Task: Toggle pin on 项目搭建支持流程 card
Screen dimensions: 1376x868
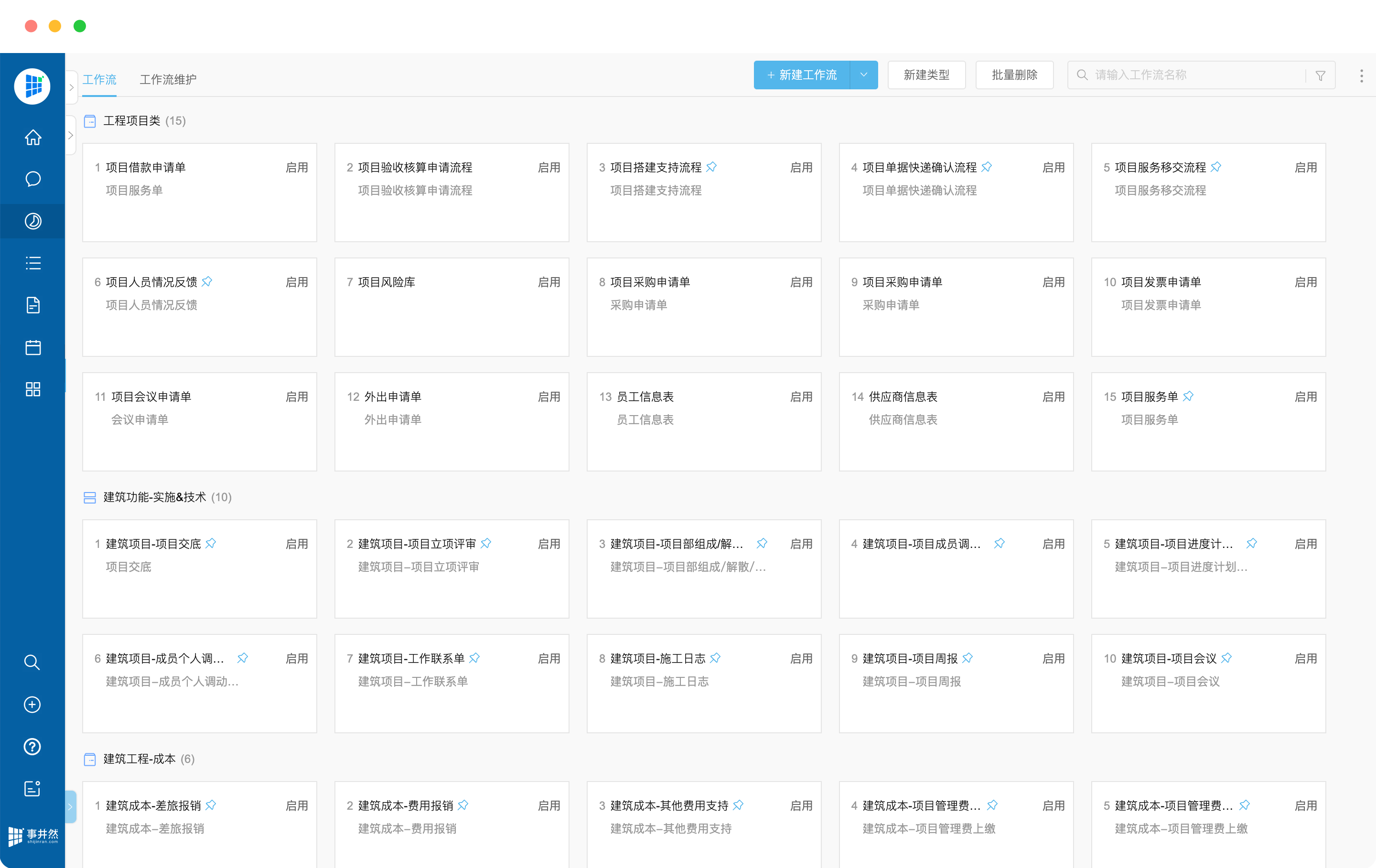Action: [x=711, y=167]
